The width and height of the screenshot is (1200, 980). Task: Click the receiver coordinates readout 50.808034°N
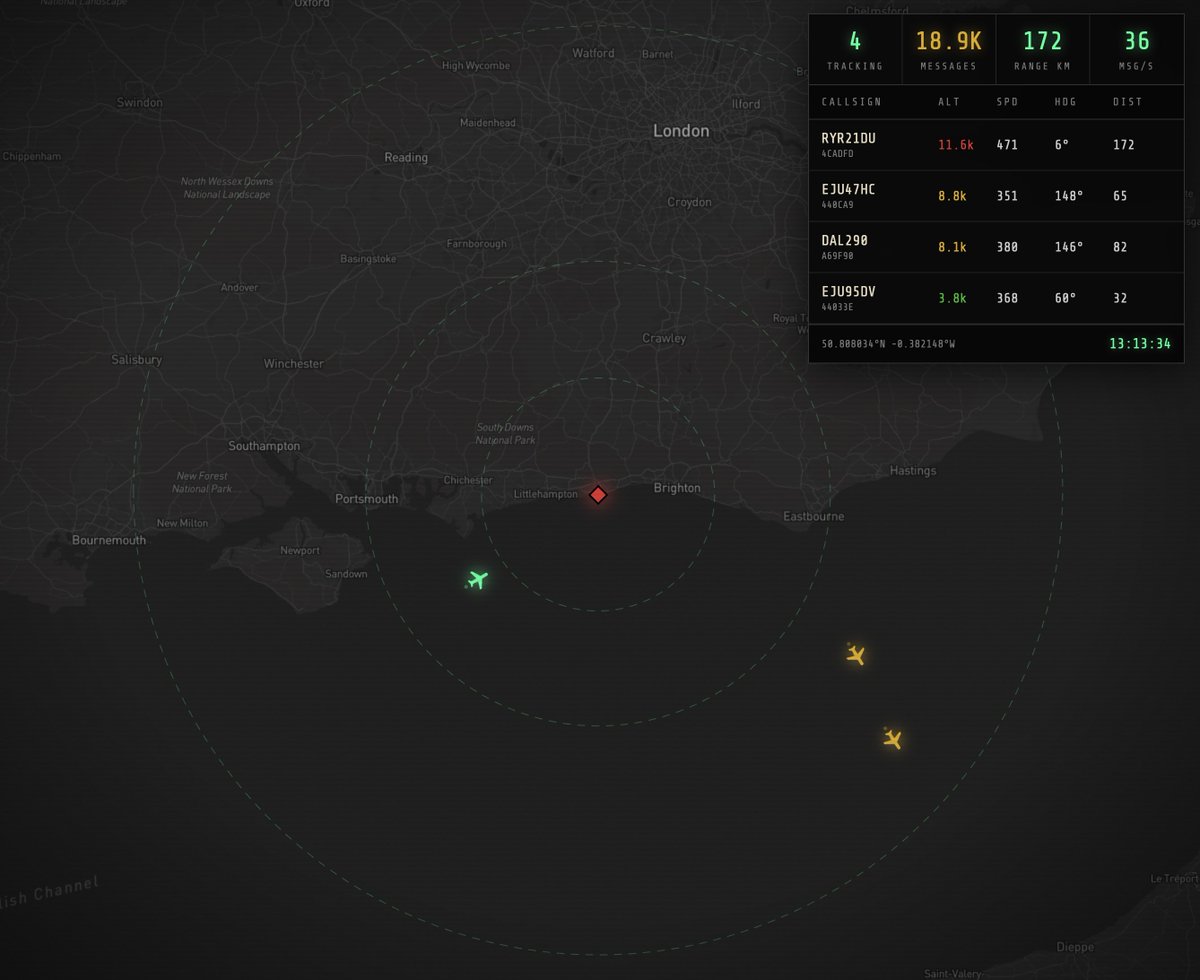tap(888, 344)
